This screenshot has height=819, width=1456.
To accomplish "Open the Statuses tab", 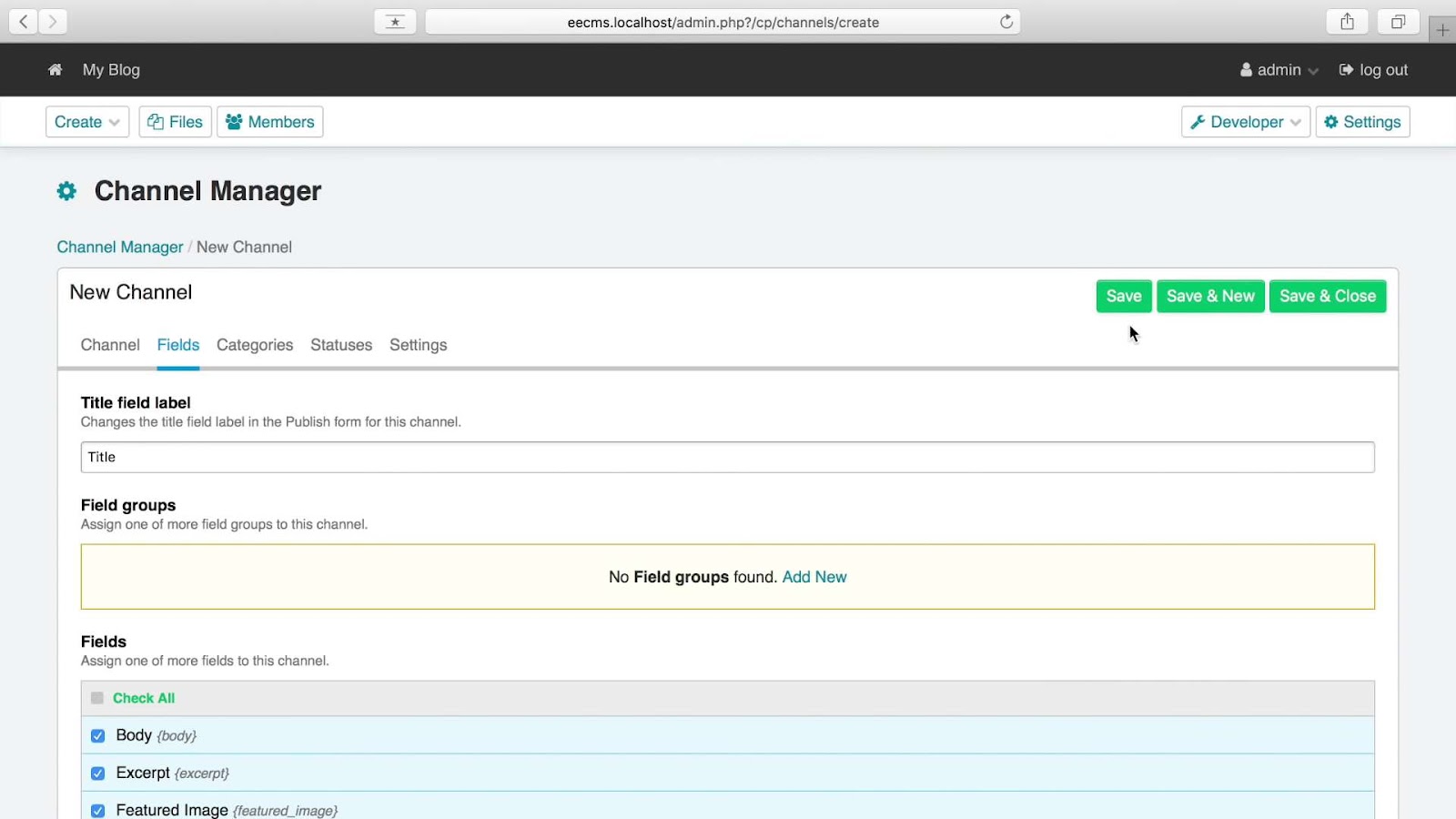I will (341, 345).
